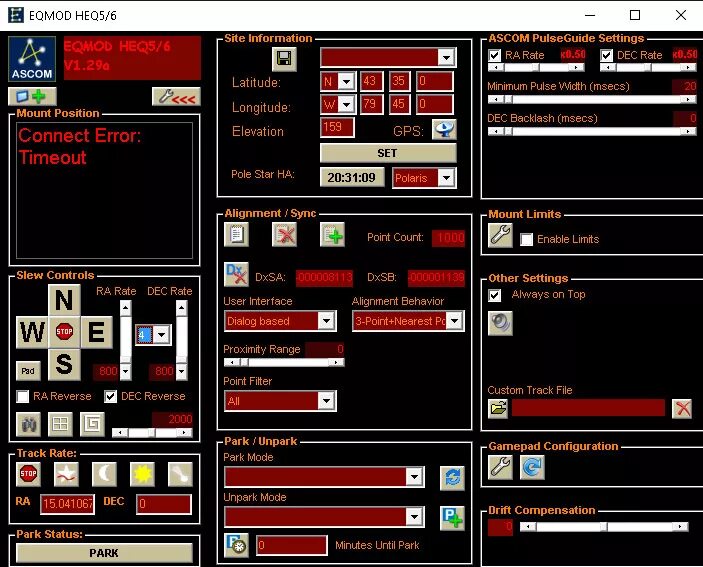Image resolution: width=703 pixels, height=567 pixels.
Task: Click the timed park P clock icon
Action: coord(236,545)
